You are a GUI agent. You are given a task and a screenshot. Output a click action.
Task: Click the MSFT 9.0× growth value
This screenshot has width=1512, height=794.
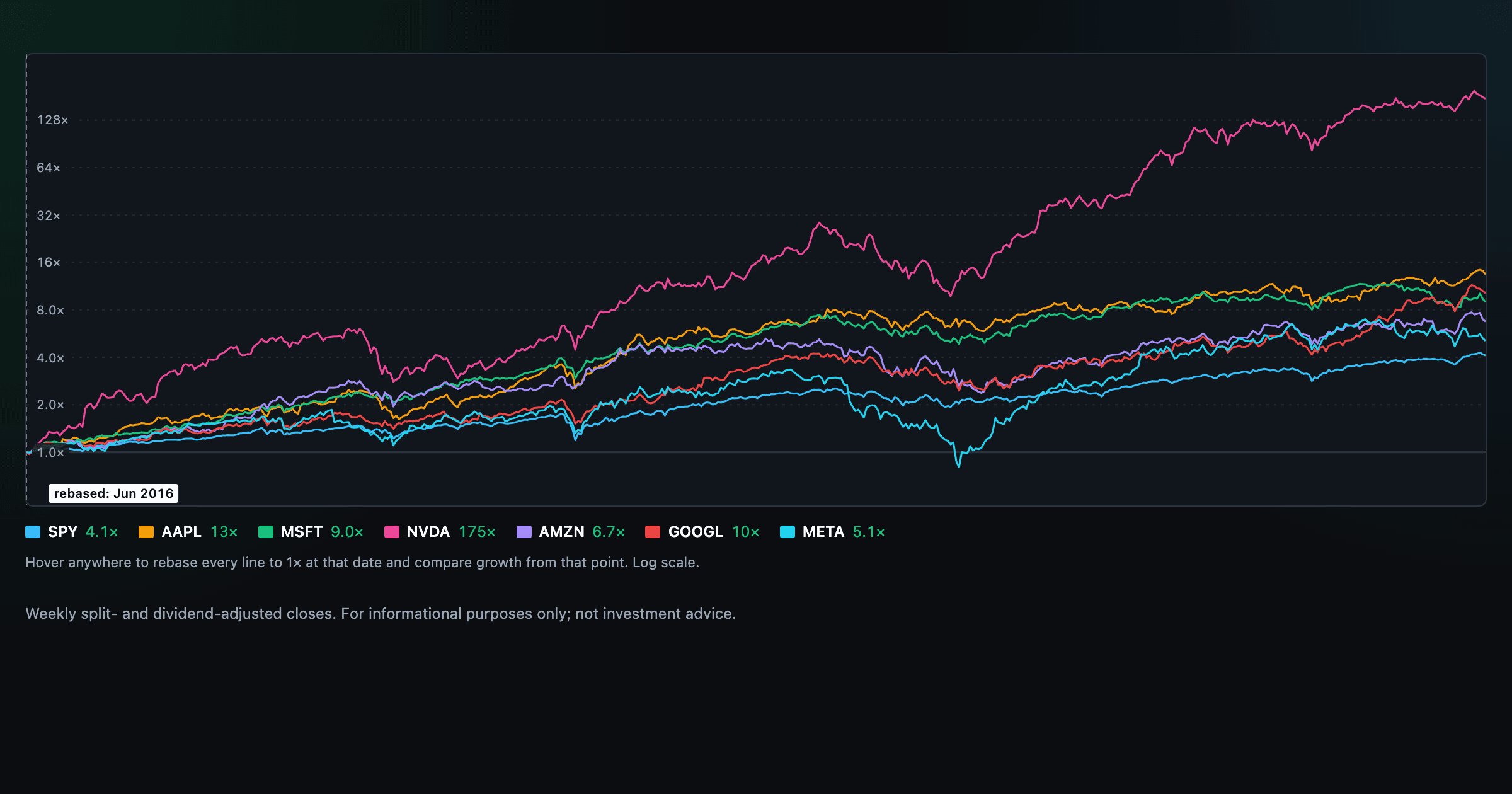347,532
